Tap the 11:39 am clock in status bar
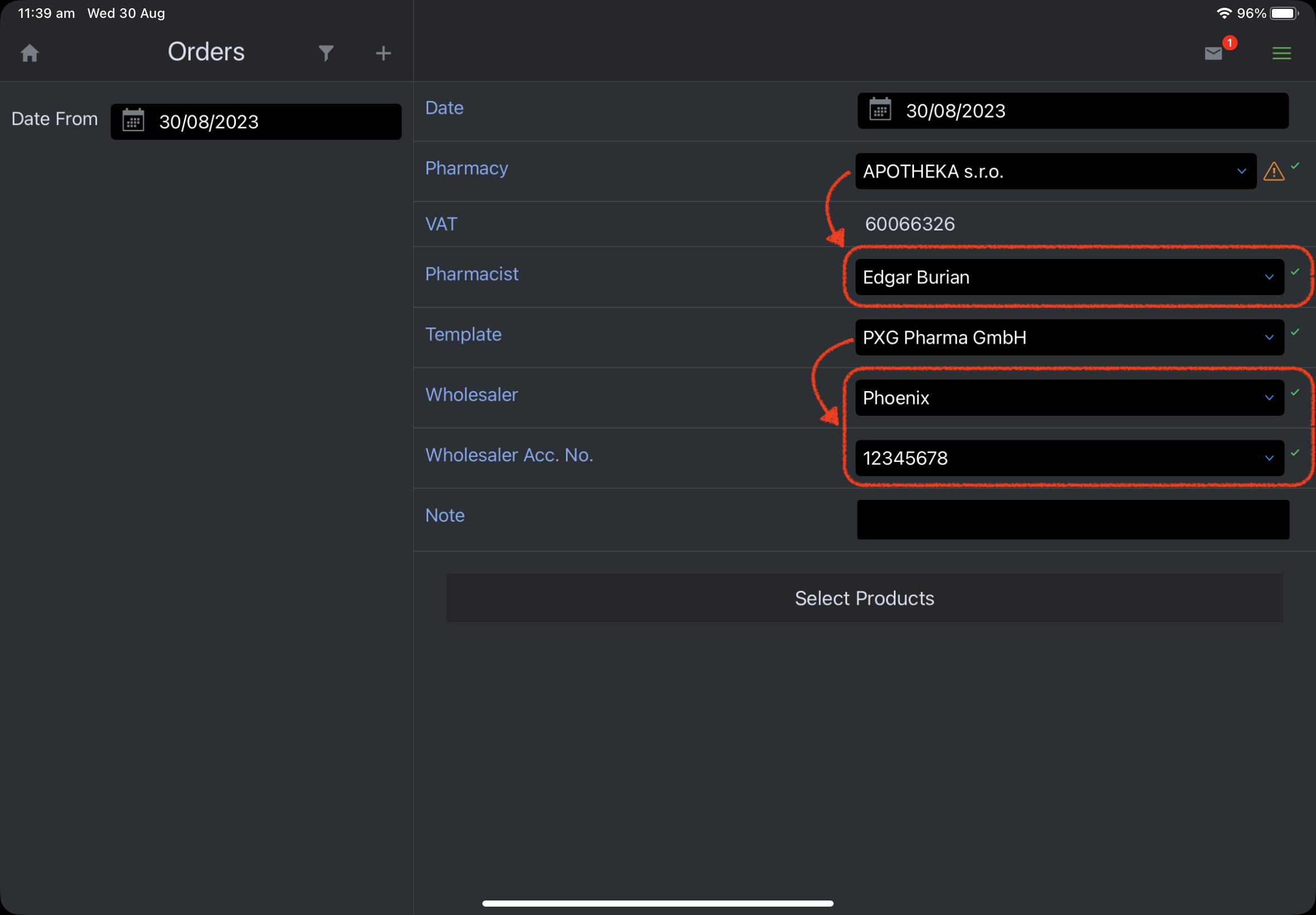 (46, 13)
